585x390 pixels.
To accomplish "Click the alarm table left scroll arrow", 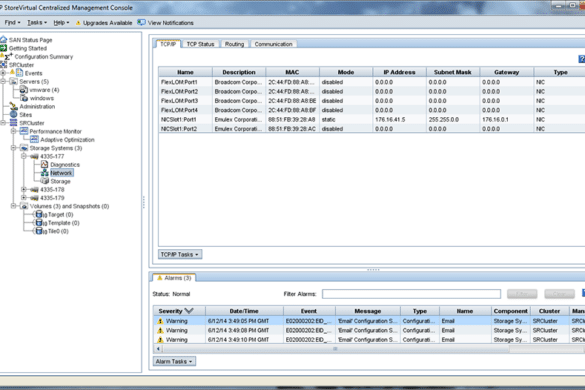I will [x=158, y=349].
